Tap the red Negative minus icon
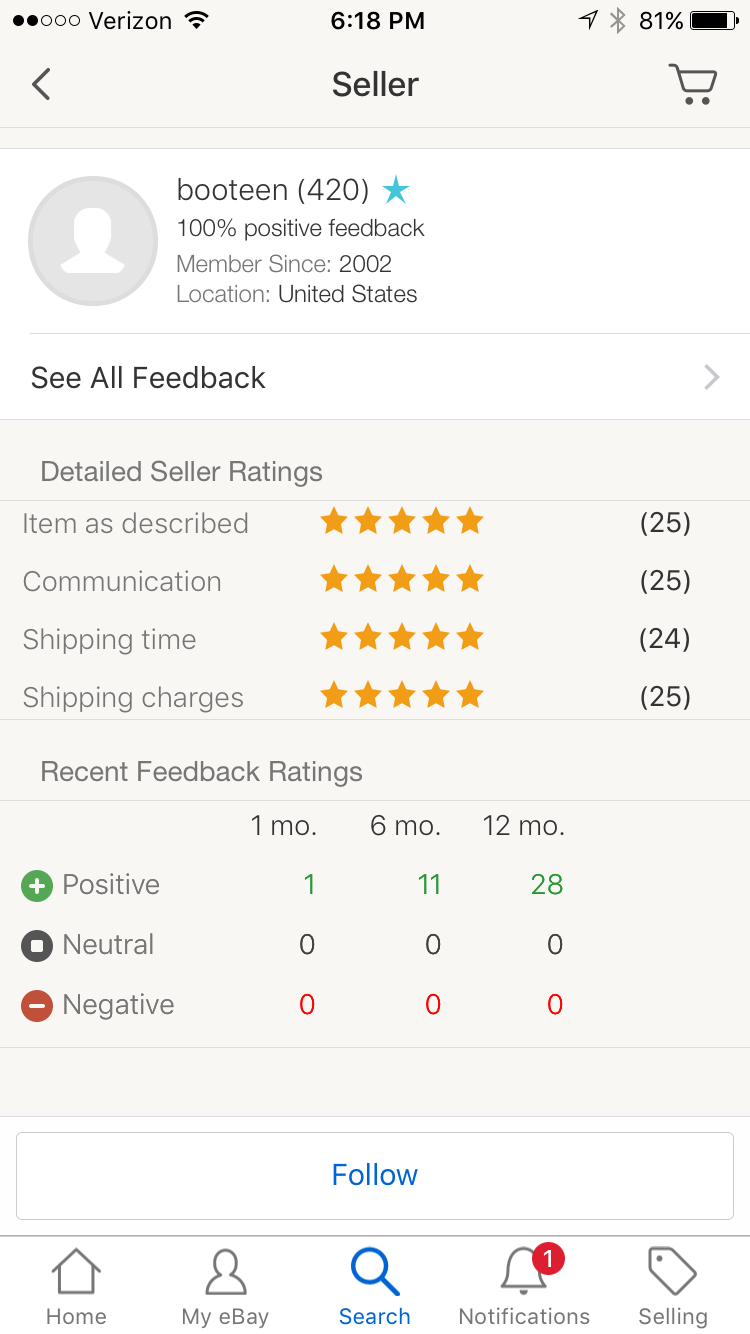 pos(36,1005)
